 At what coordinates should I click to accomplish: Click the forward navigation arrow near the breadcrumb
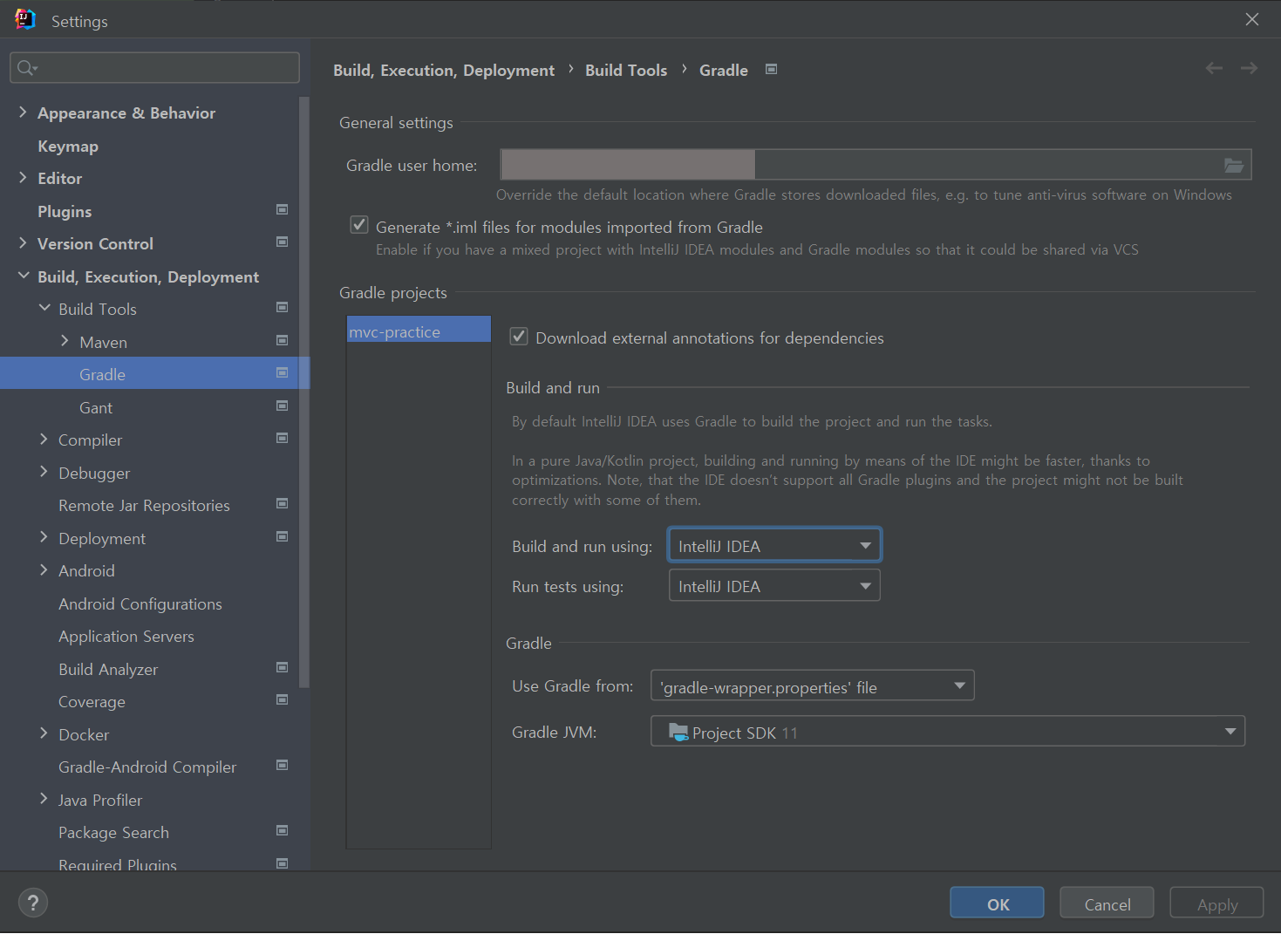coord(1248,68)
